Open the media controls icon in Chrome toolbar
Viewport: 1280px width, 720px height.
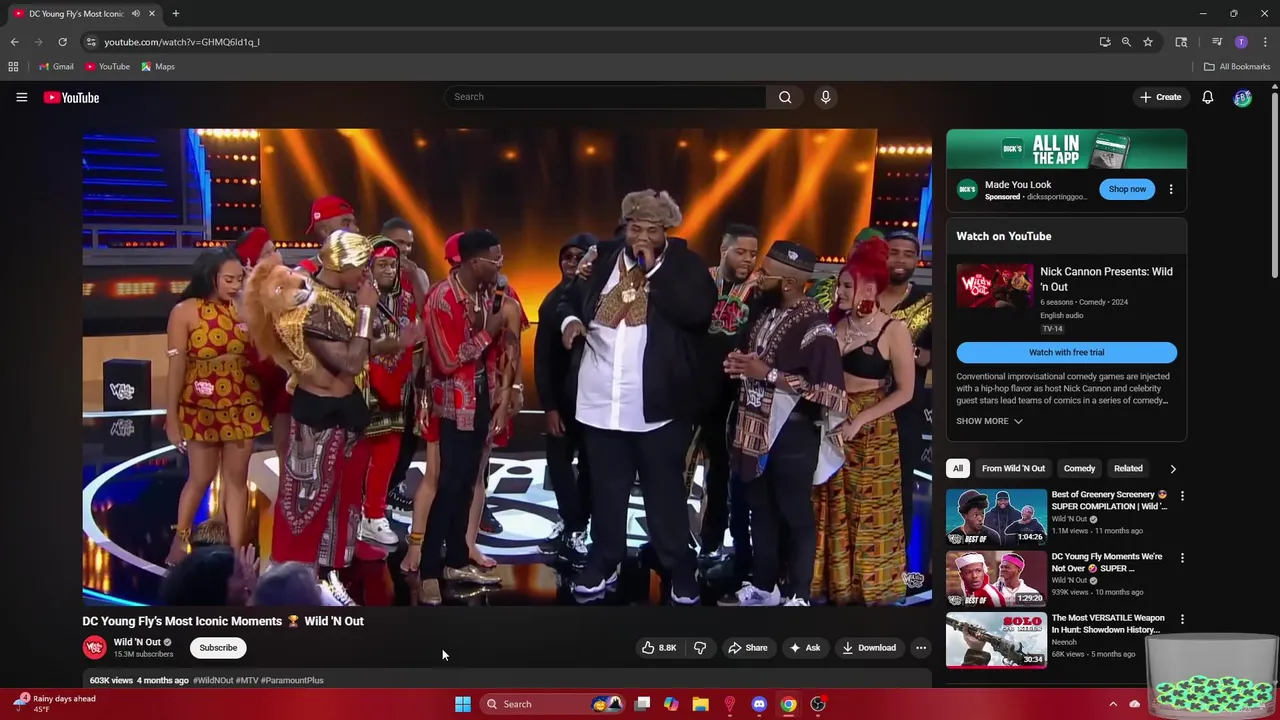click(1217, 42)
